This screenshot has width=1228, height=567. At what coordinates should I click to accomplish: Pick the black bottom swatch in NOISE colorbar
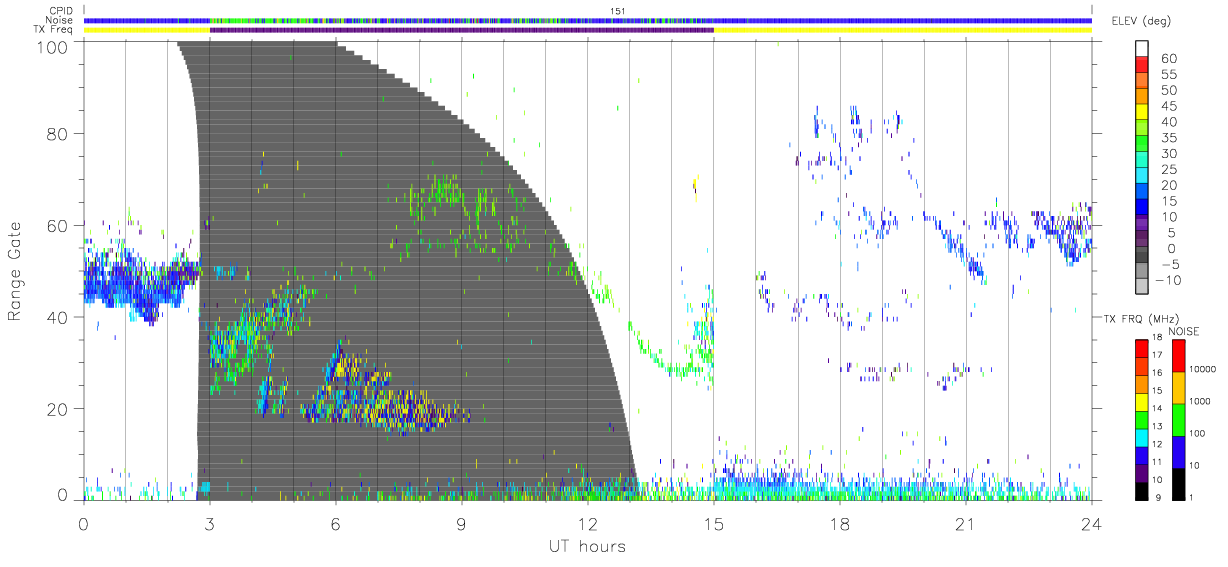[x=1177, y=483]
